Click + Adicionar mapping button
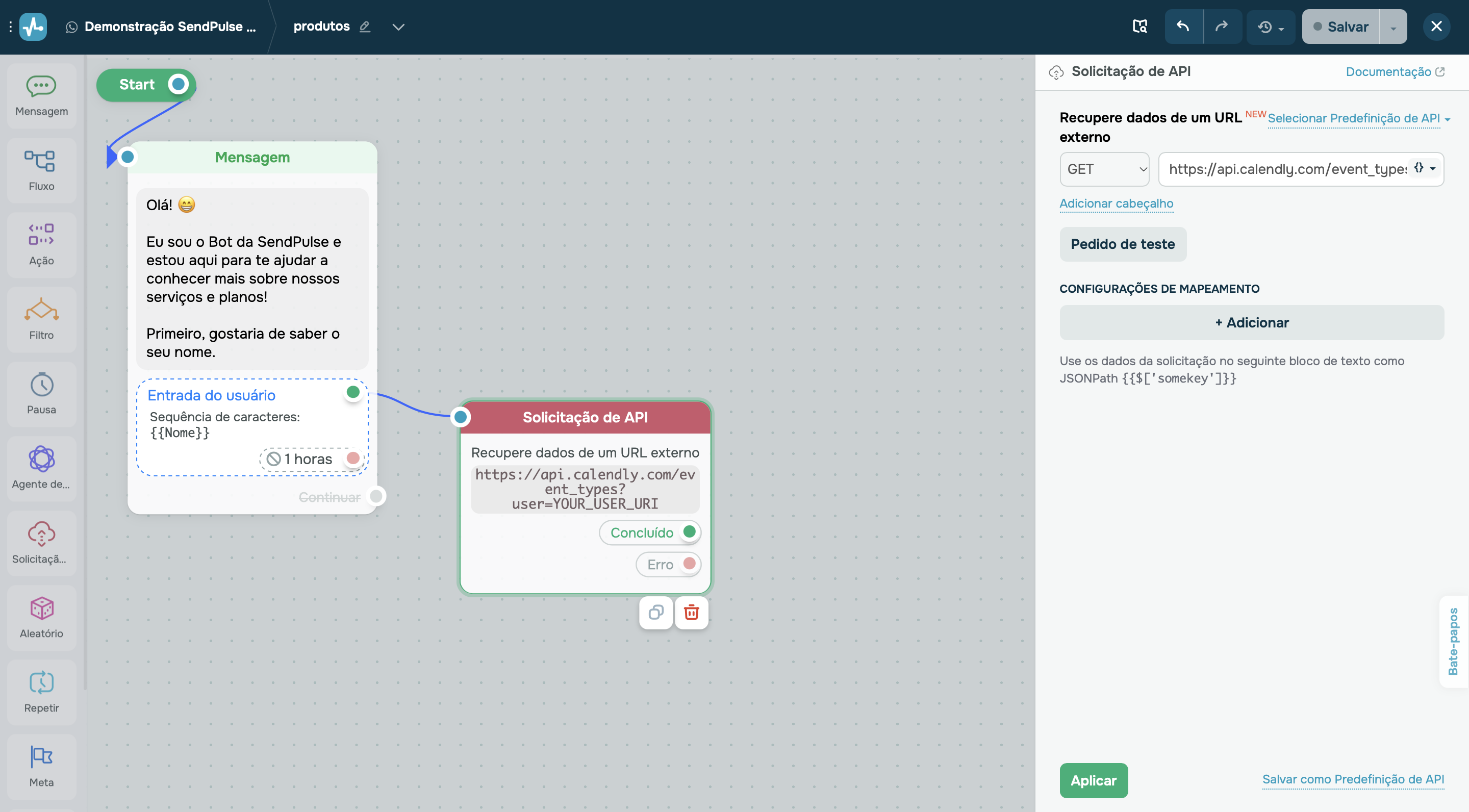1469x812 pixels. [x=1251, y=323]
